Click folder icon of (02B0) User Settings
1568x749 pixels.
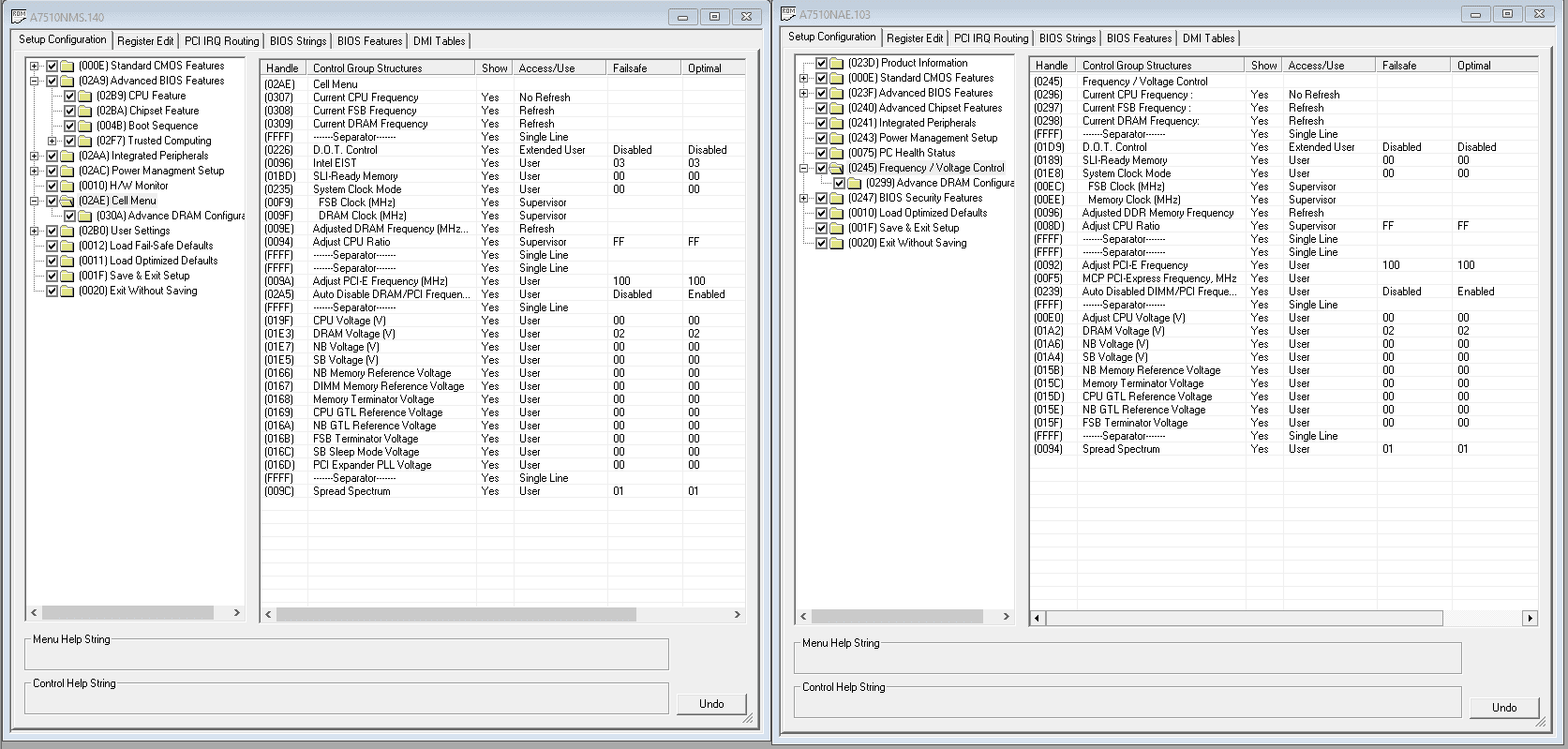(67, 231)
